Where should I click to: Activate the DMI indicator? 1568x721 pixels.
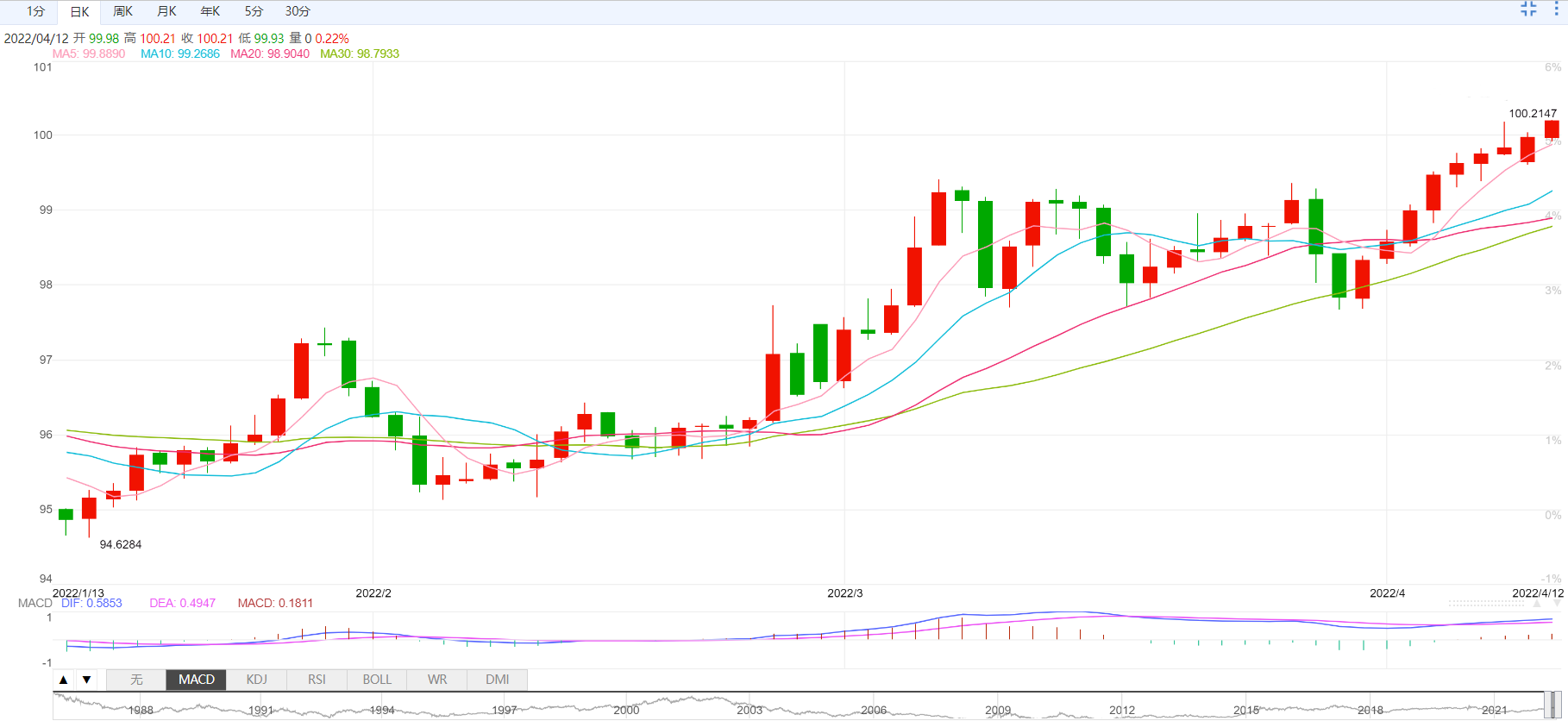(x=498, y=680)
